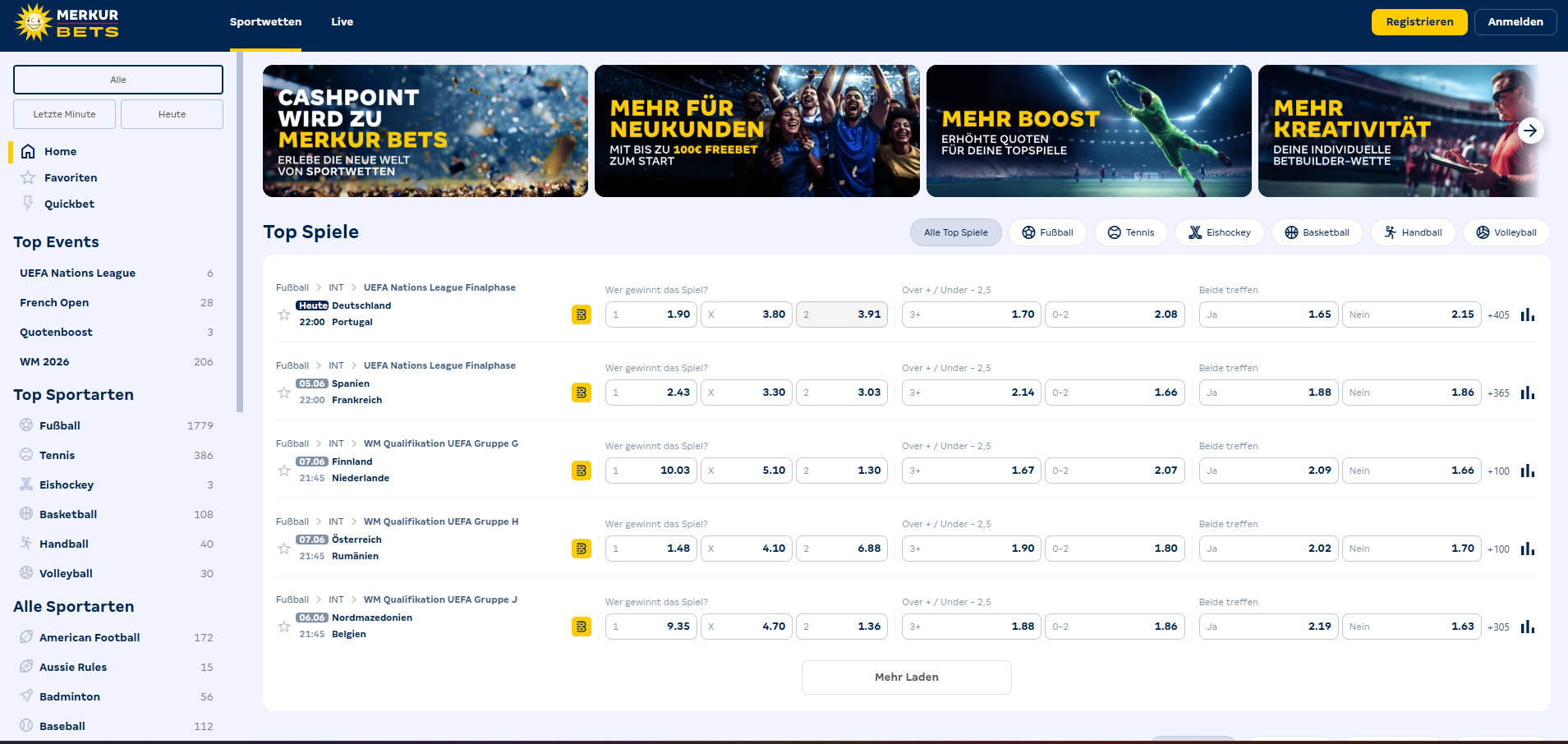Screen dimensions: 1568x744
Task: Open Mehr Boost banner
Action: point(1089,131)
